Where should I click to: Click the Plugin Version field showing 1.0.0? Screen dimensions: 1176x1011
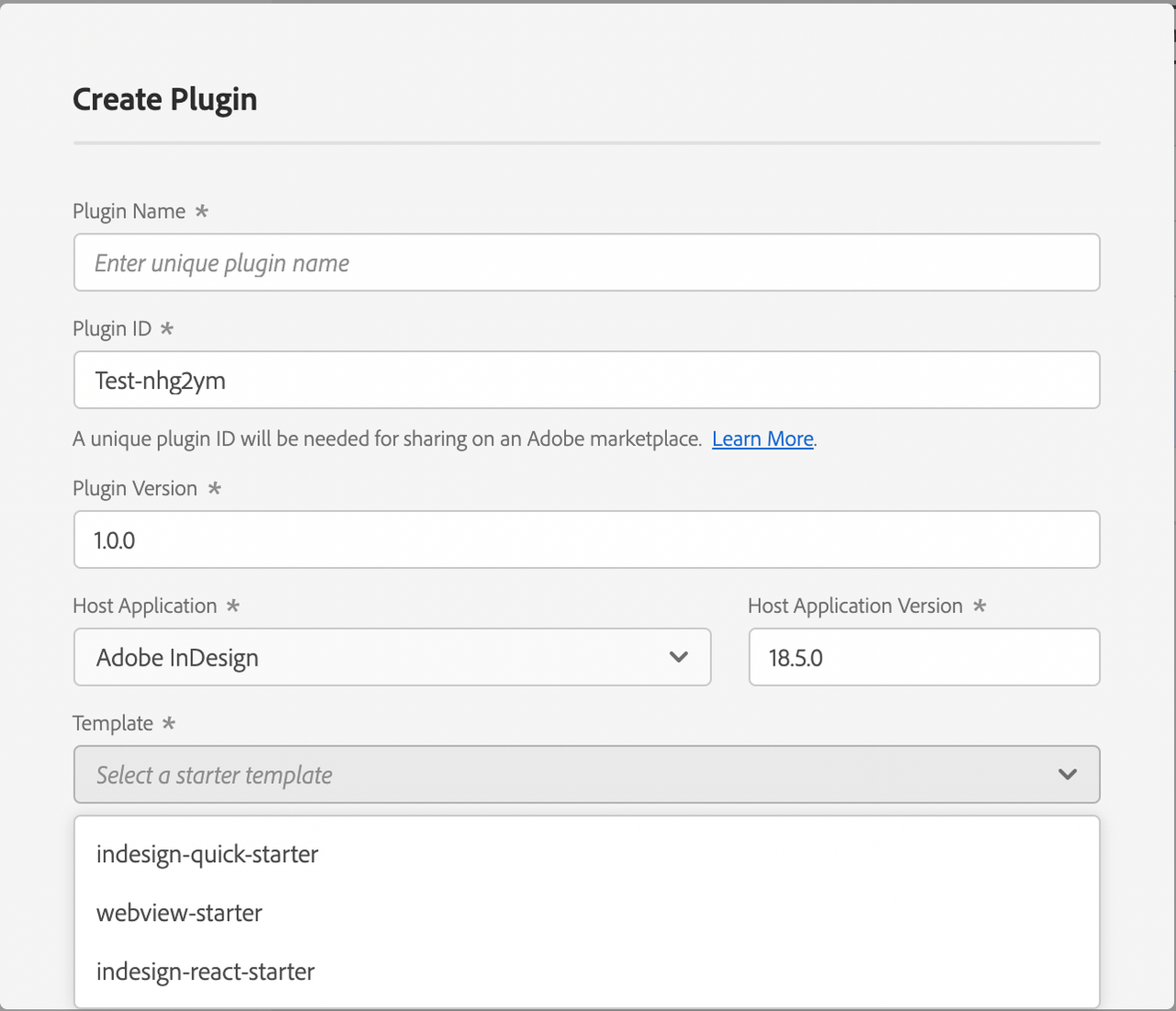pyautogui.click(x=586, y=540)
